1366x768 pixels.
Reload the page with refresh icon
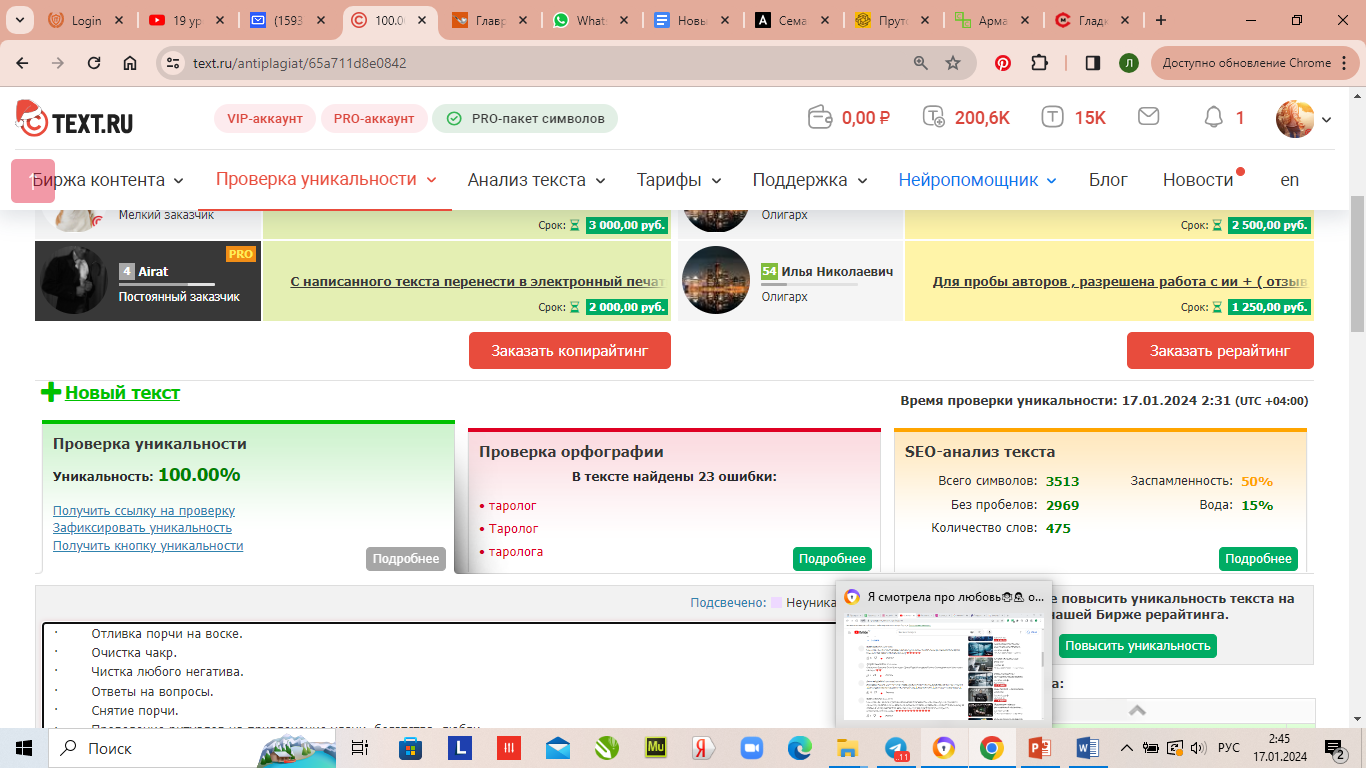click(94, 63)
